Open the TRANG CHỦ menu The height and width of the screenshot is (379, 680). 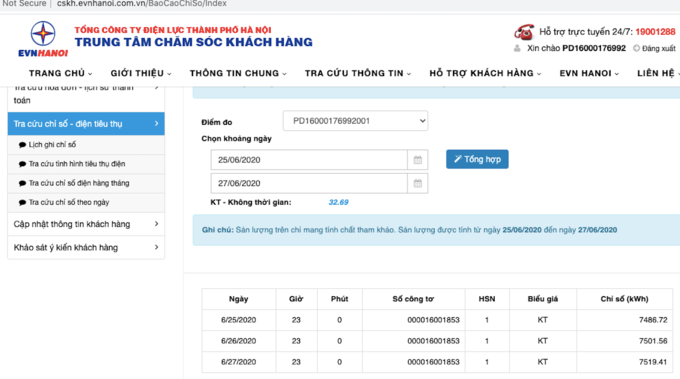[x=60, y=73]
